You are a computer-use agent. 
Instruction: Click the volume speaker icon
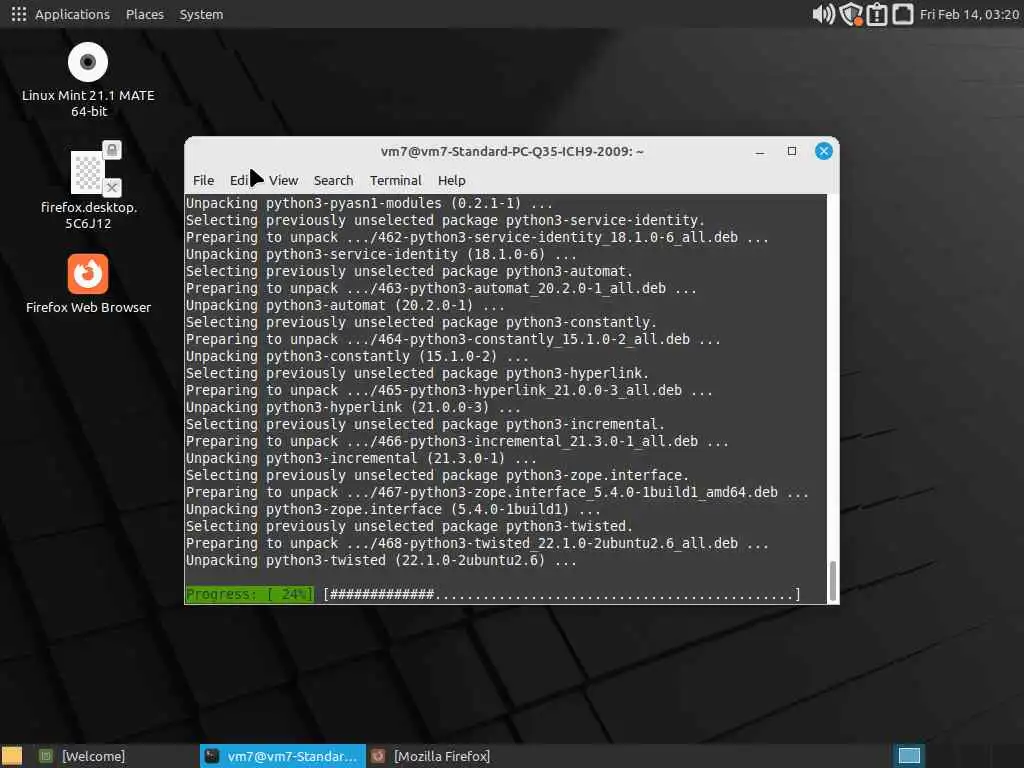point(823,14)
